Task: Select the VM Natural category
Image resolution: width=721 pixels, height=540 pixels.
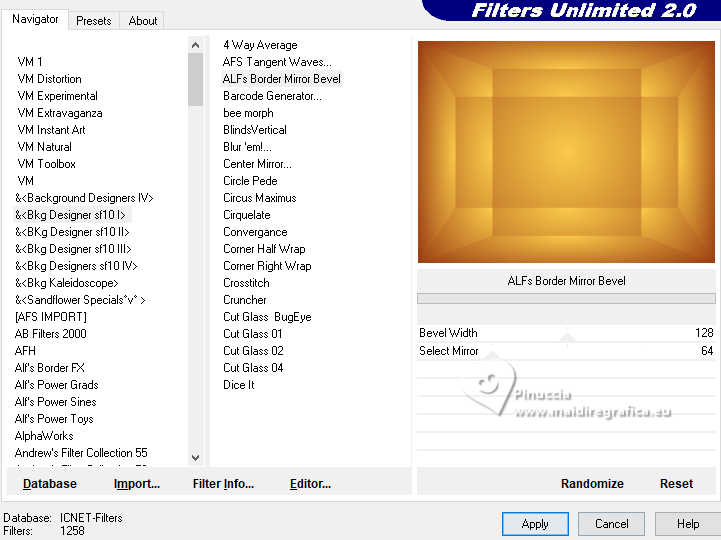Action: pos(45,147)
